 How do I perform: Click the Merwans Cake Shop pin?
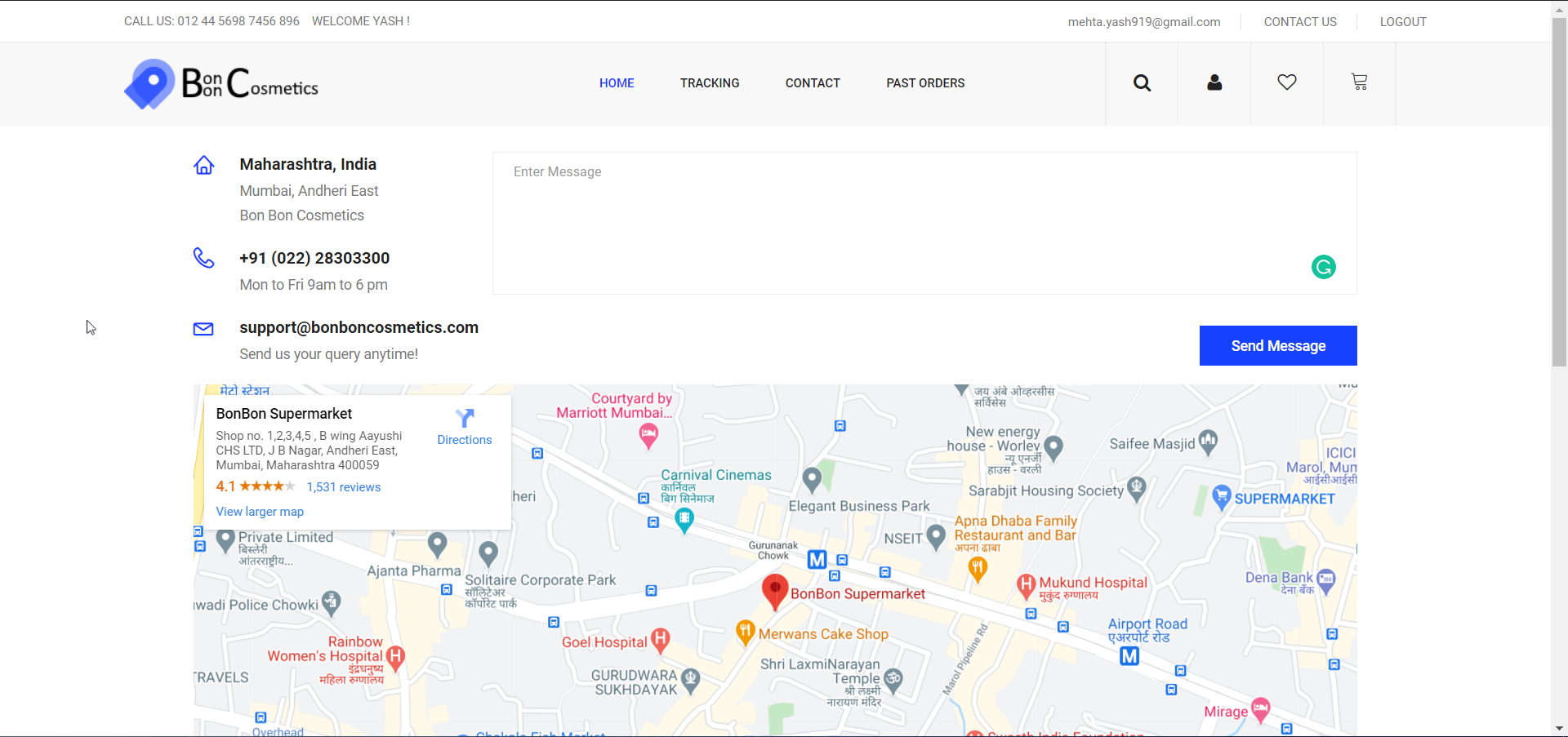click(746, 633)
